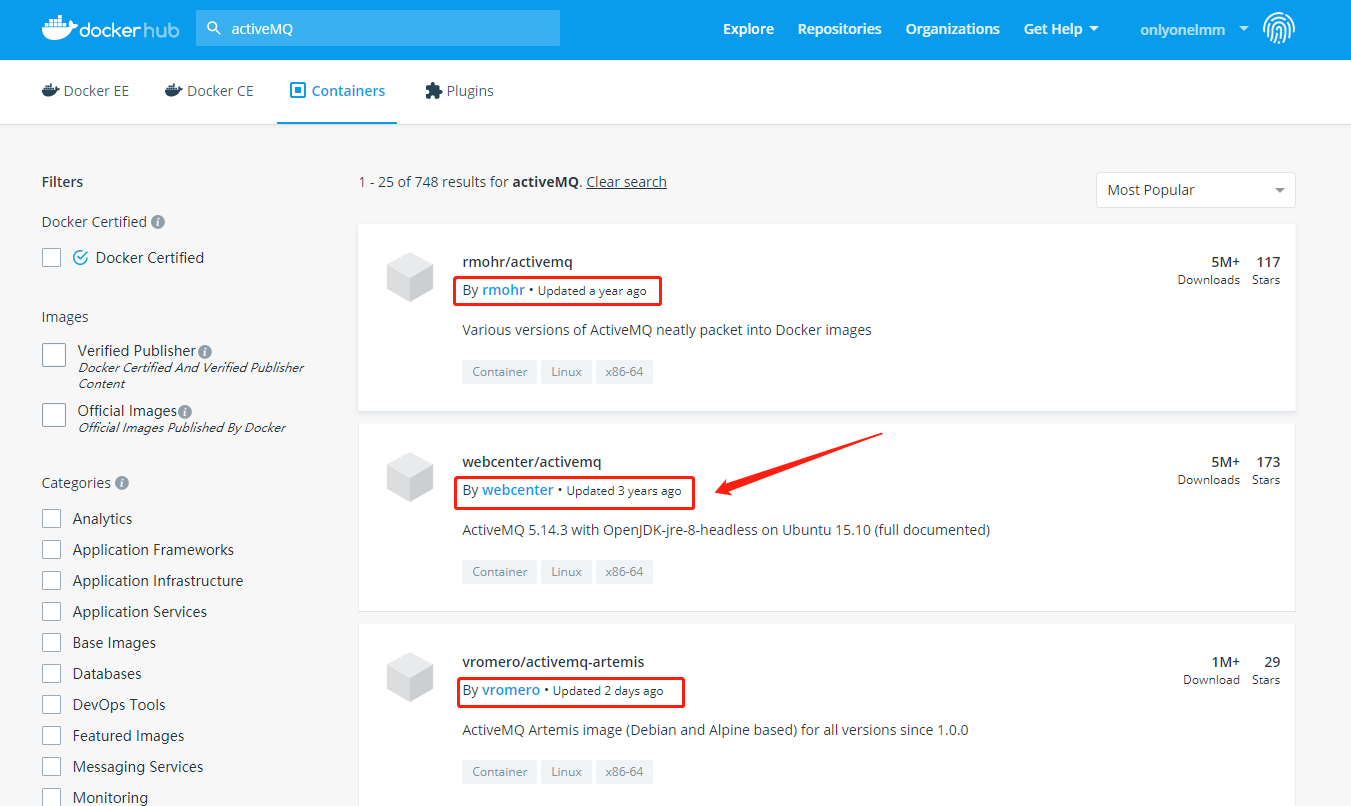Check the Messaging Services category
1351x806 pixels.
tap(51, 766)
